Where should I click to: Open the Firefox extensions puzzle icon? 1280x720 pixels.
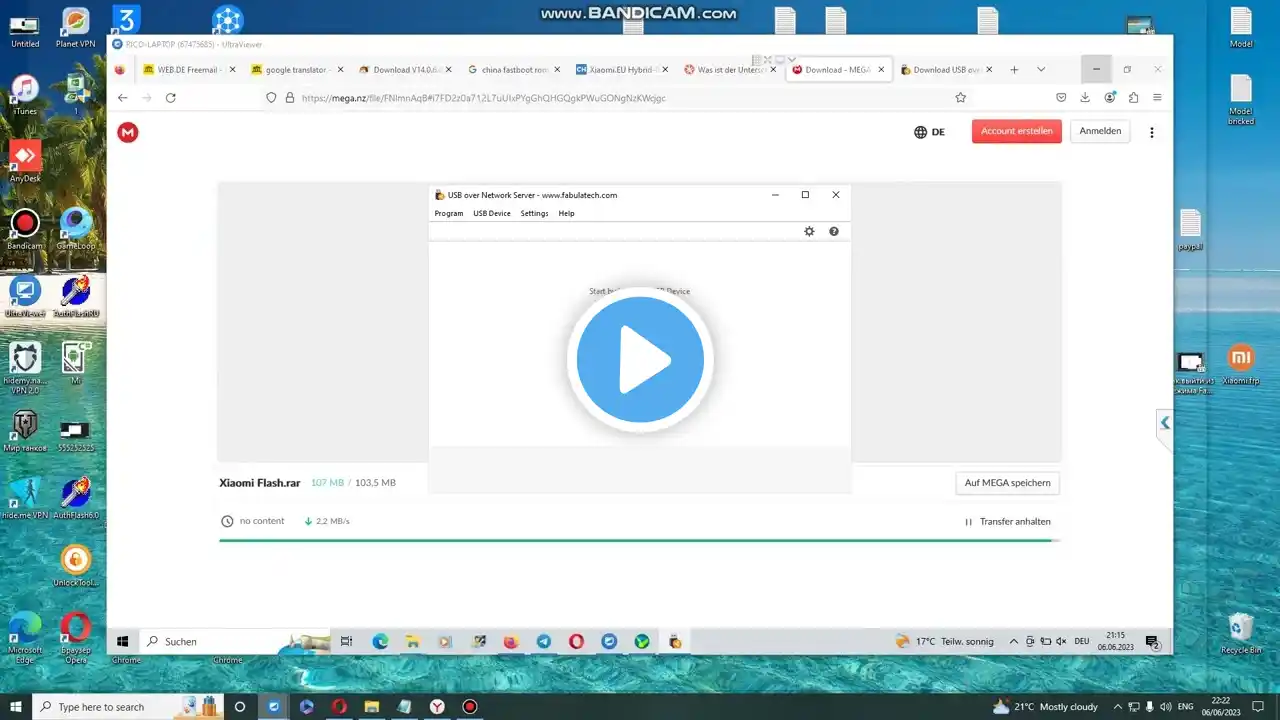tap(1133, 98)
